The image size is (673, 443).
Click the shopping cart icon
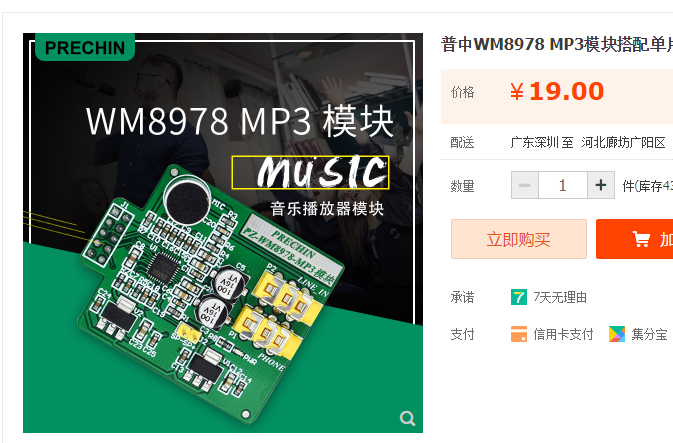click(x=641, y=239)
